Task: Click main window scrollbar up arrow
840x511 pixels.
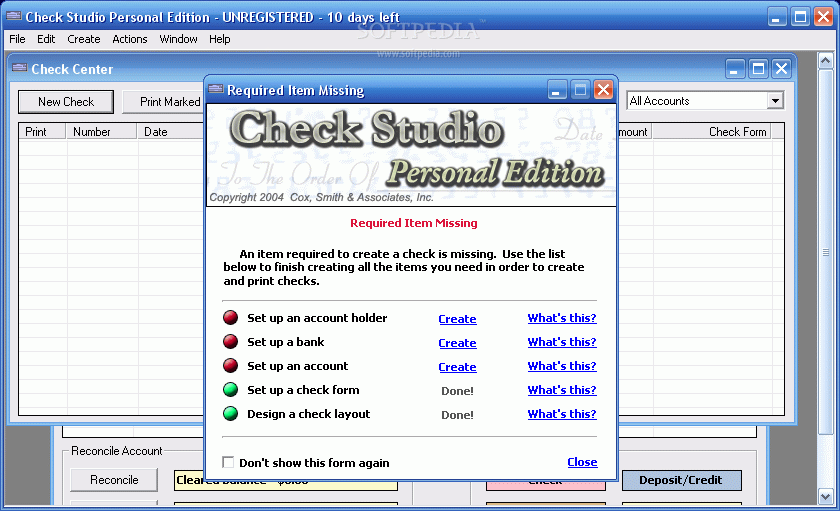Action: 826,60
